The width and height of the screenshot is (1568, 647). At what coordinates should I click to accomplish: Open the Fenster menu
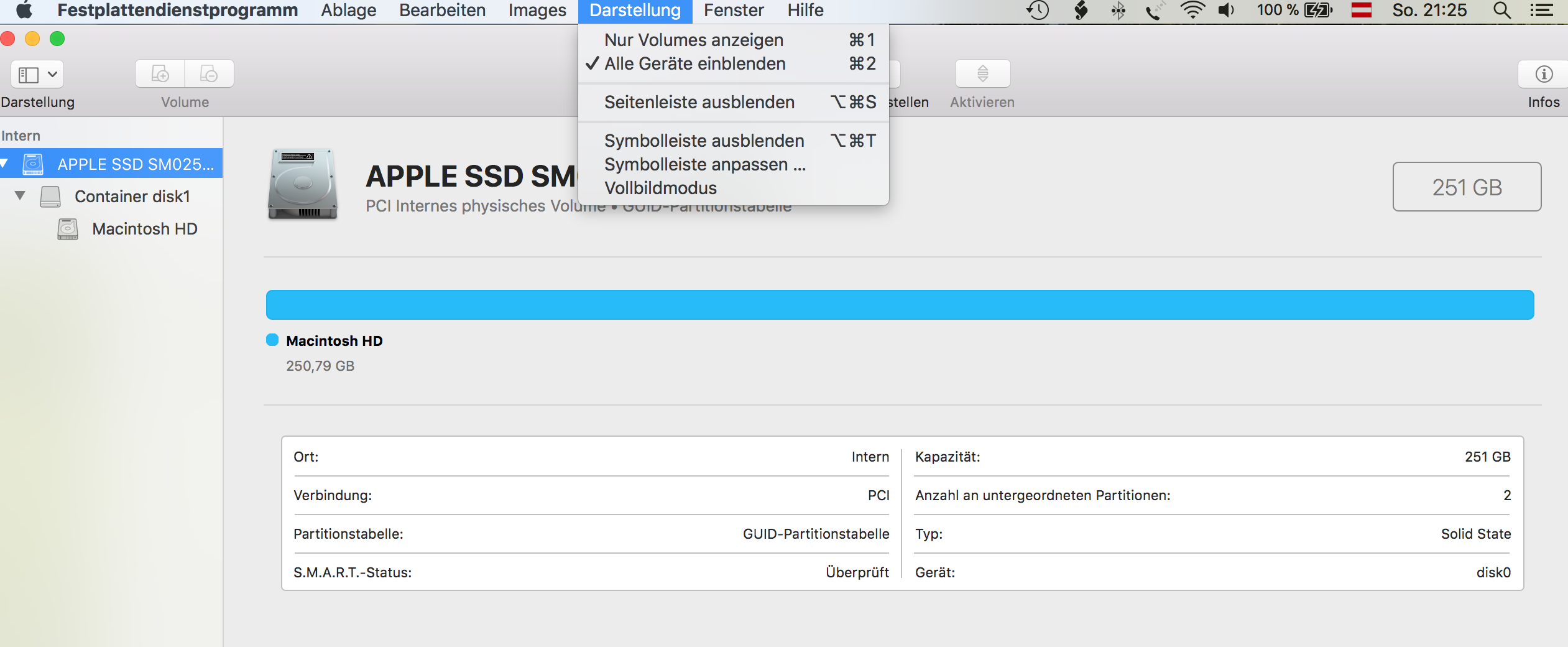coord(734,11)
